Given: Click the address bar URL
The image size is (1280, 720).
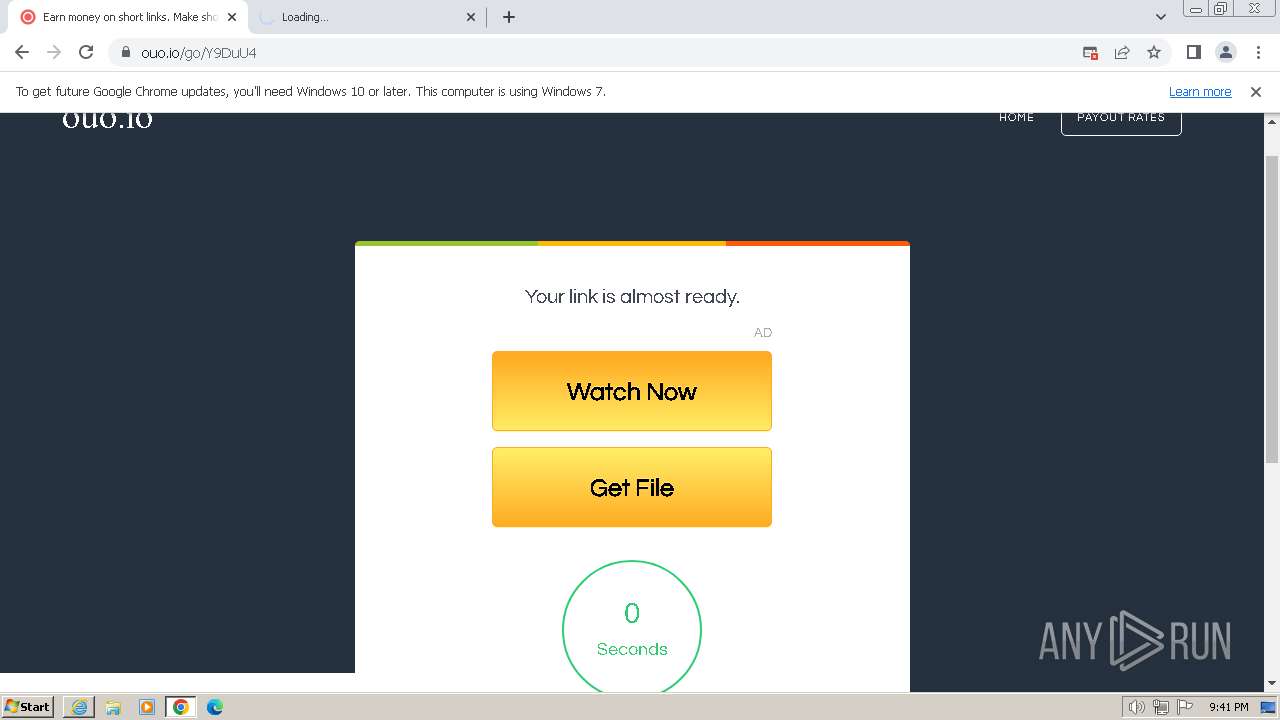Looking at the screenshot, I should coord(198,52).
